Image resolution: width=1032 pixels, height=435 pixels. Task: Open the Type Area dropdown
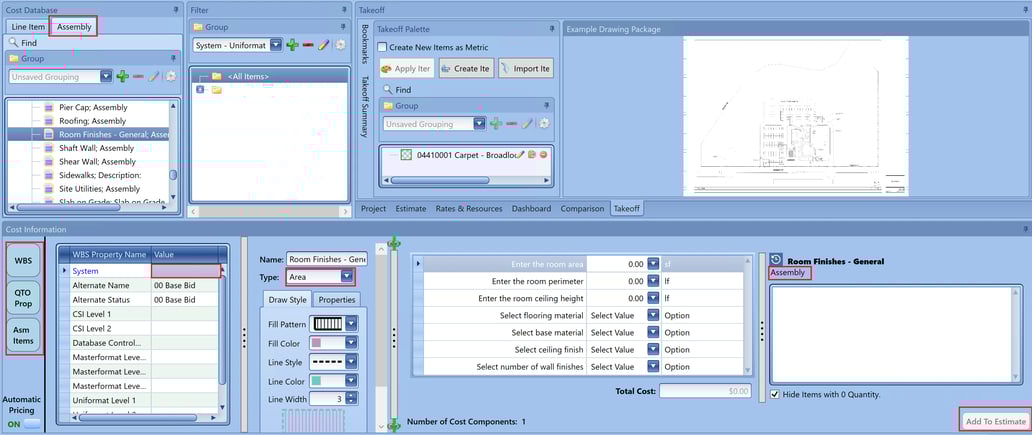pos(347,277)
